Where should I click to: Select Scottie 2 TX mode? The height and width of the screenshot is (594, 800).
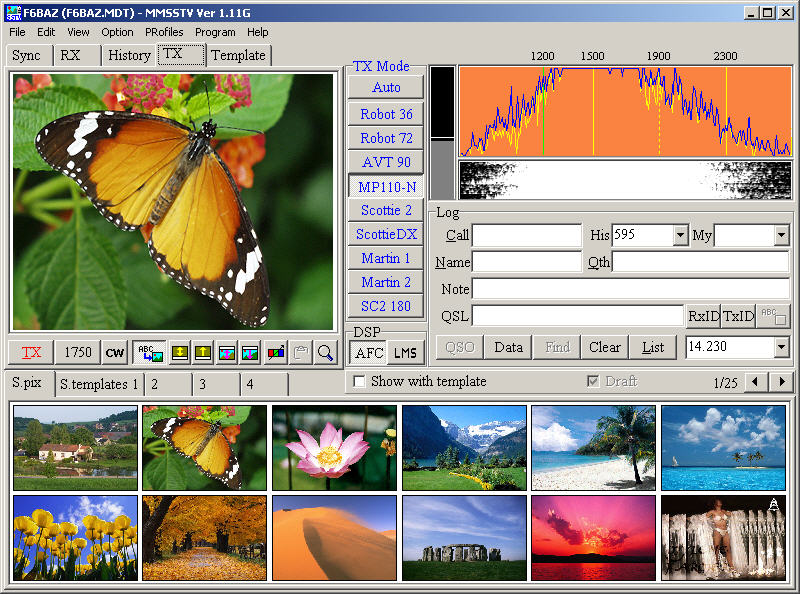(386, 210)
